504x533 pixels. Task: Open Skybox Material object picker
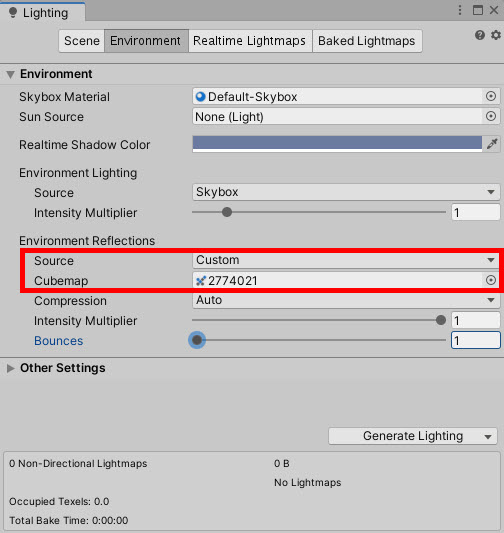coord(491,97)
